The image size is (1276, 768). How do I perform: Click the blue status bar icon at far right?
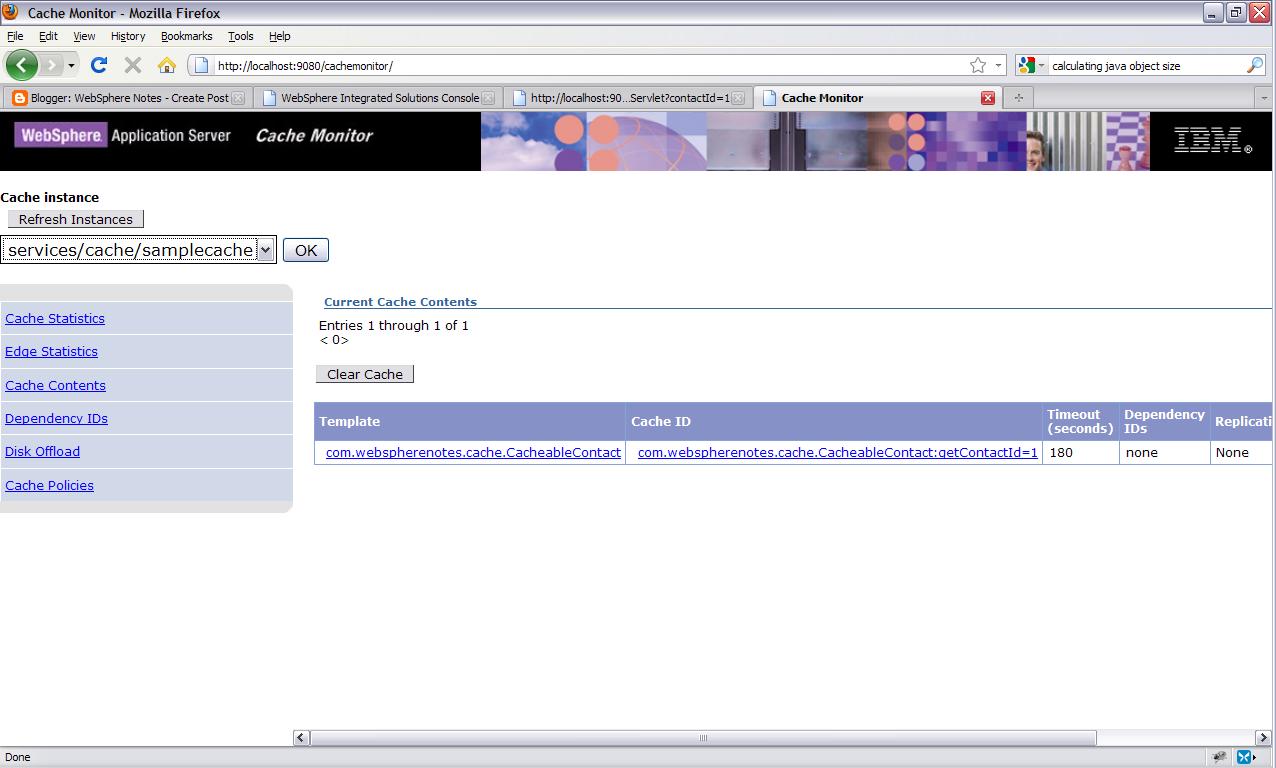1246,757
